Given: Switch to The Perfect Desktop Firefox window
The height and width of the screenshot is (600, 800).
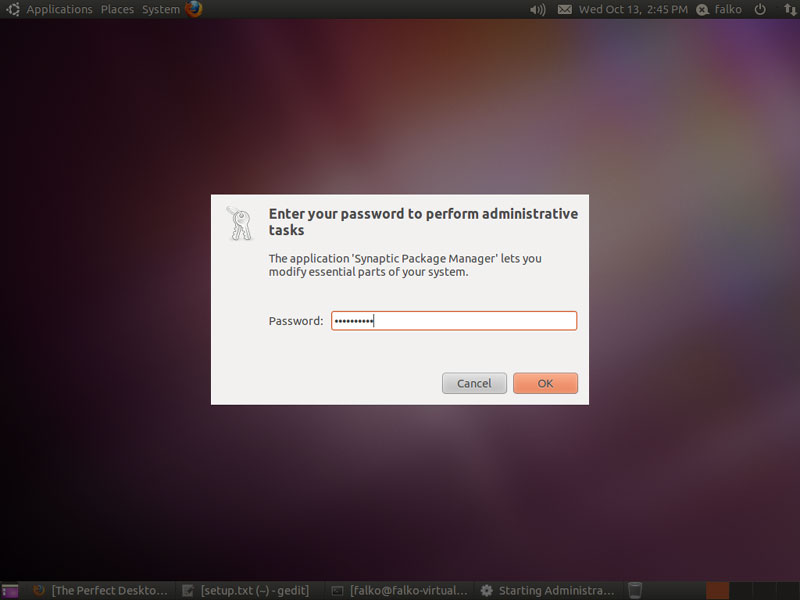Looking at the screenshot, I should (x=100, y=591).
